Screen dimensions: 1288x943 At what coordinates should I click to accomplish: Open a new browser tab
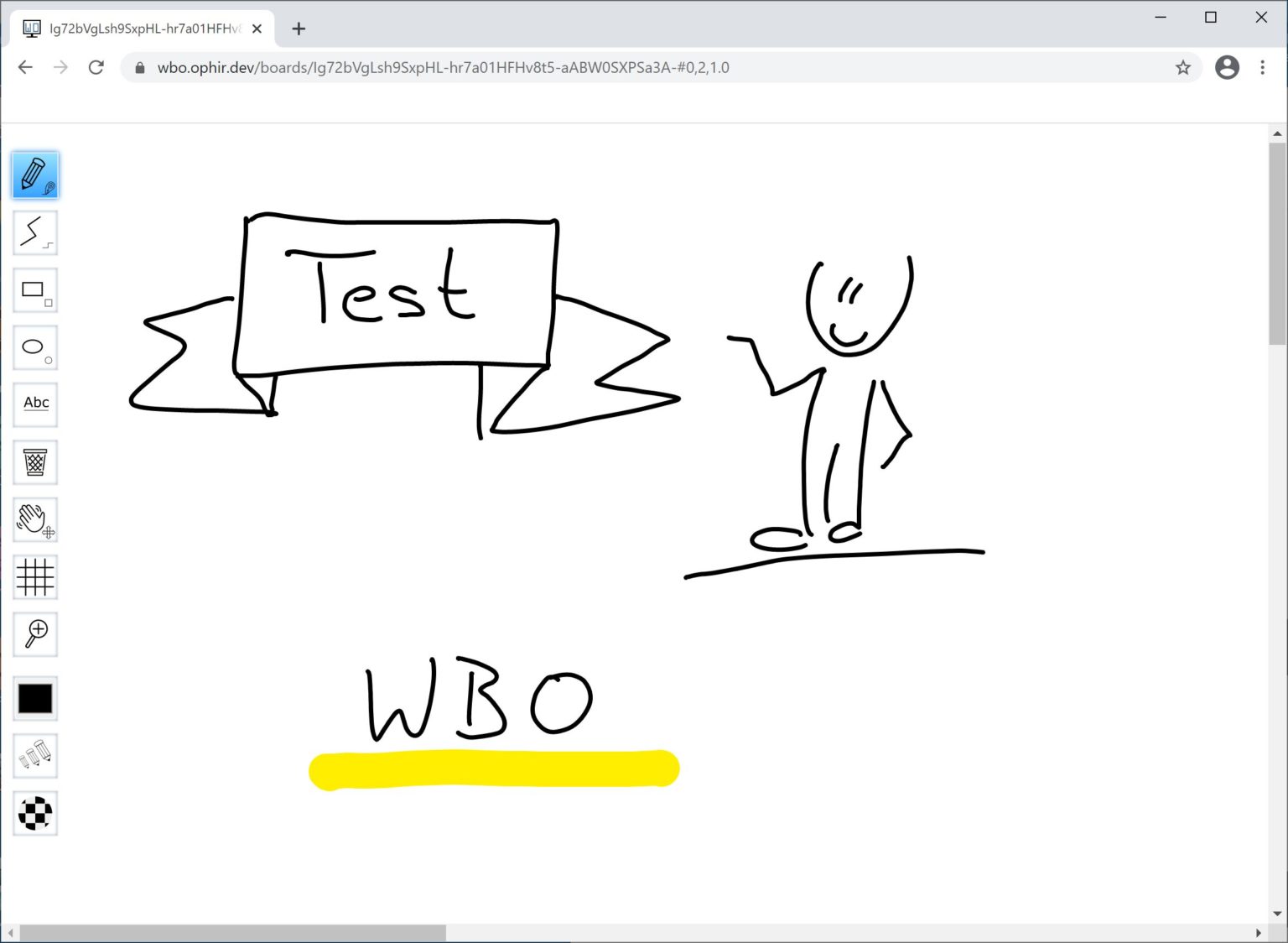tap(299, 28)
